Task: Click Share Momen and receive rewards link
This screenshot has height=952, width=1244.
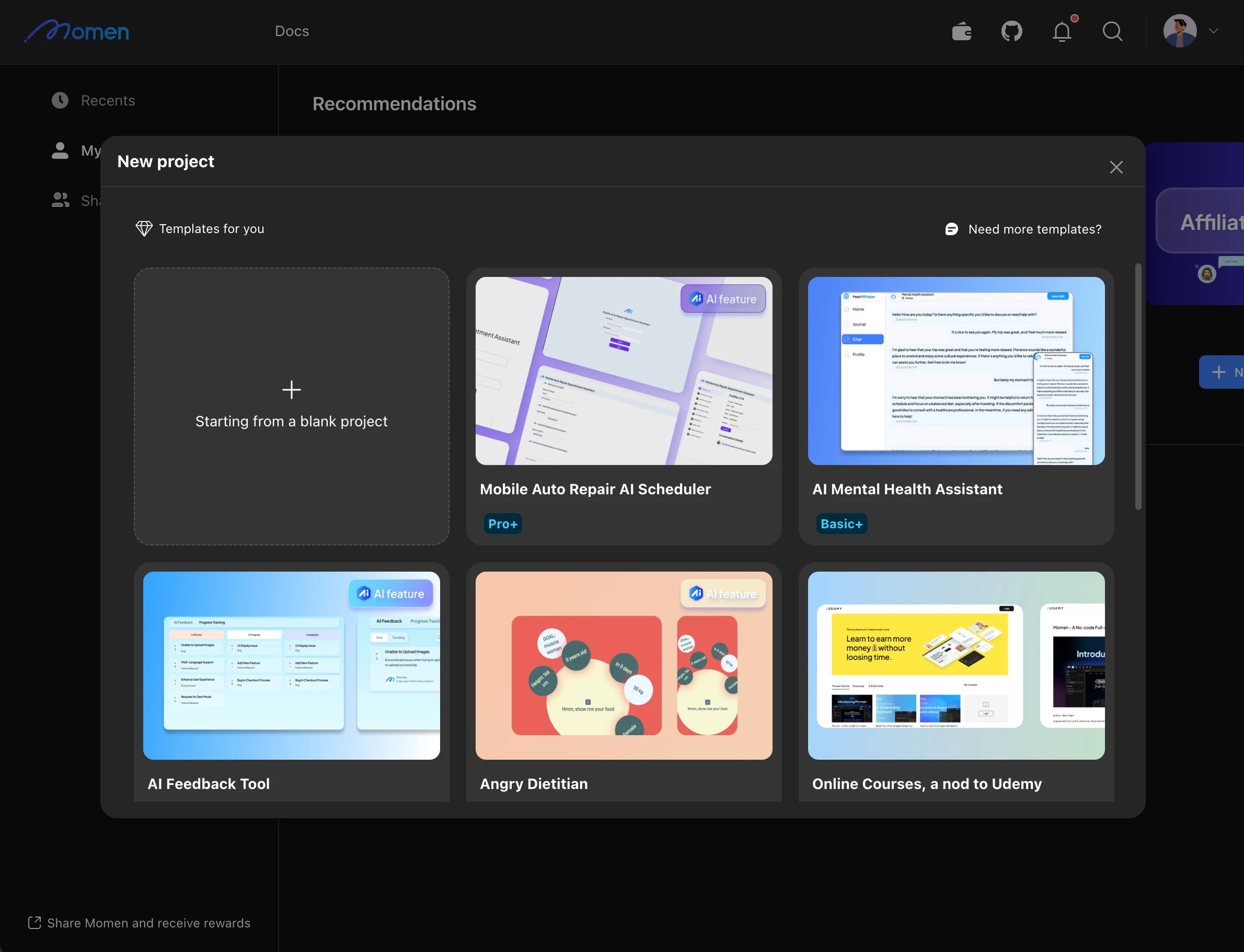Action: coord(148,923)
